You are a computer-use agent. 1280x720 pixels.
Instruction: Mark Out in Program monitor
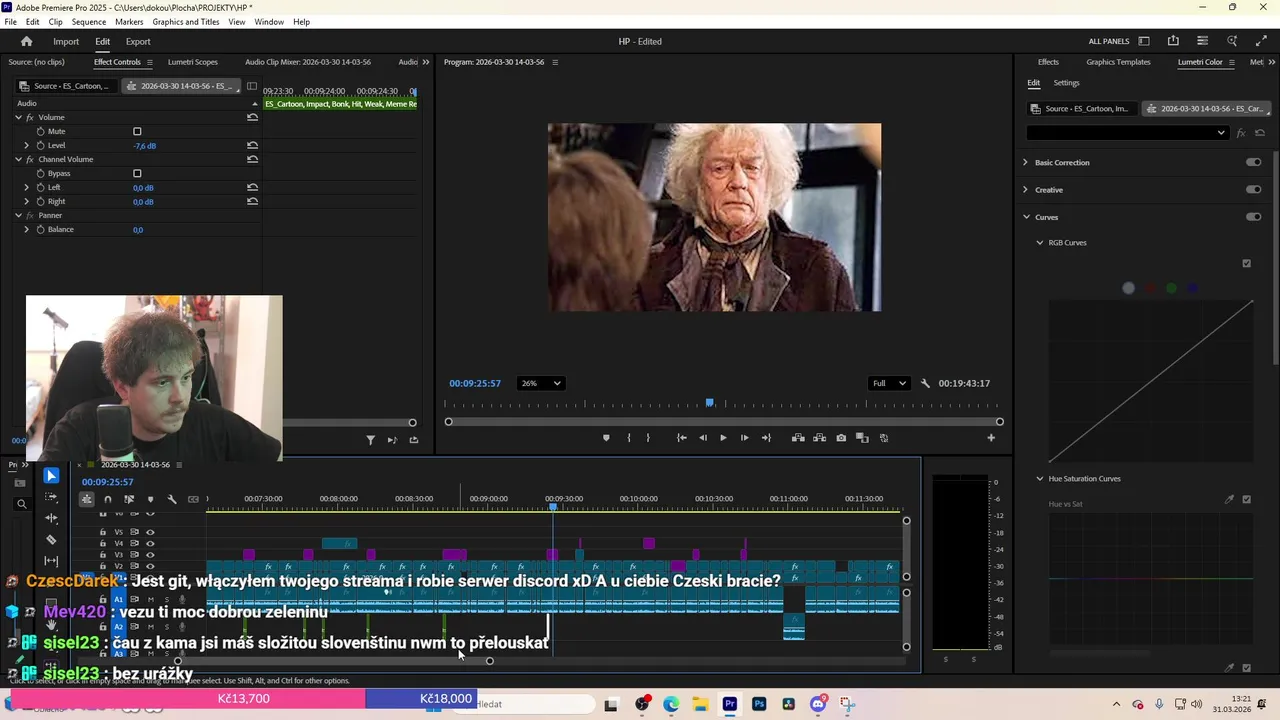648,438
